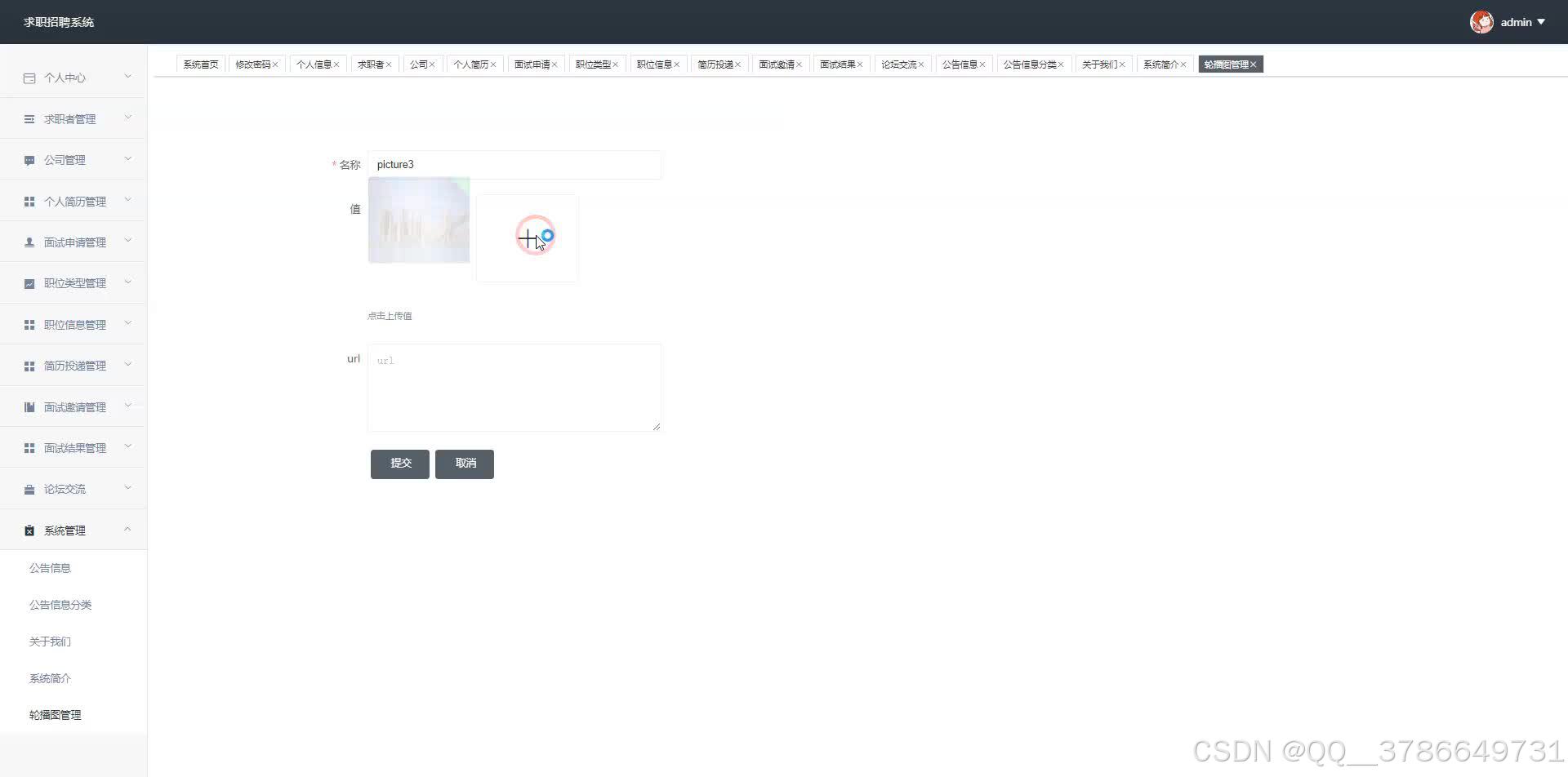
Task: Open 系统简介 in the sidebar submenu
Action: 50,678
